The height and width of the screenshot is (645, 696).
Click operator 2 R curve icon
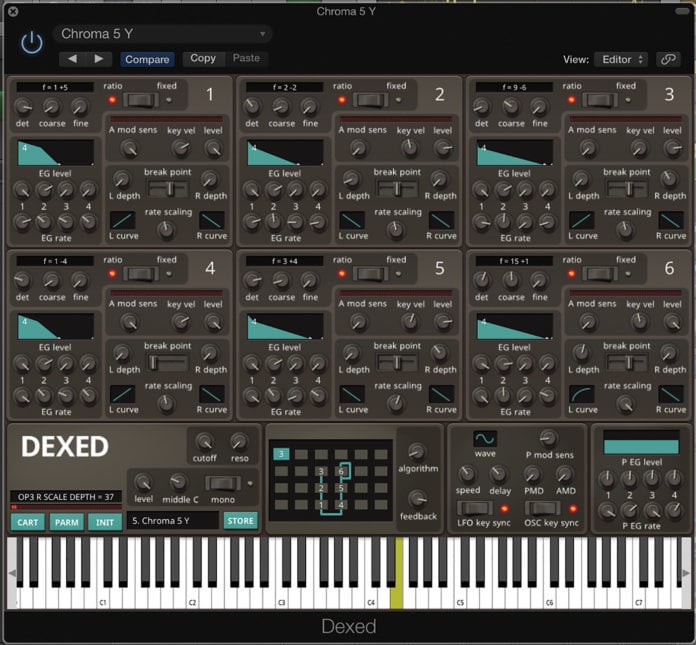pyautogui.click(x=441, y=220)
